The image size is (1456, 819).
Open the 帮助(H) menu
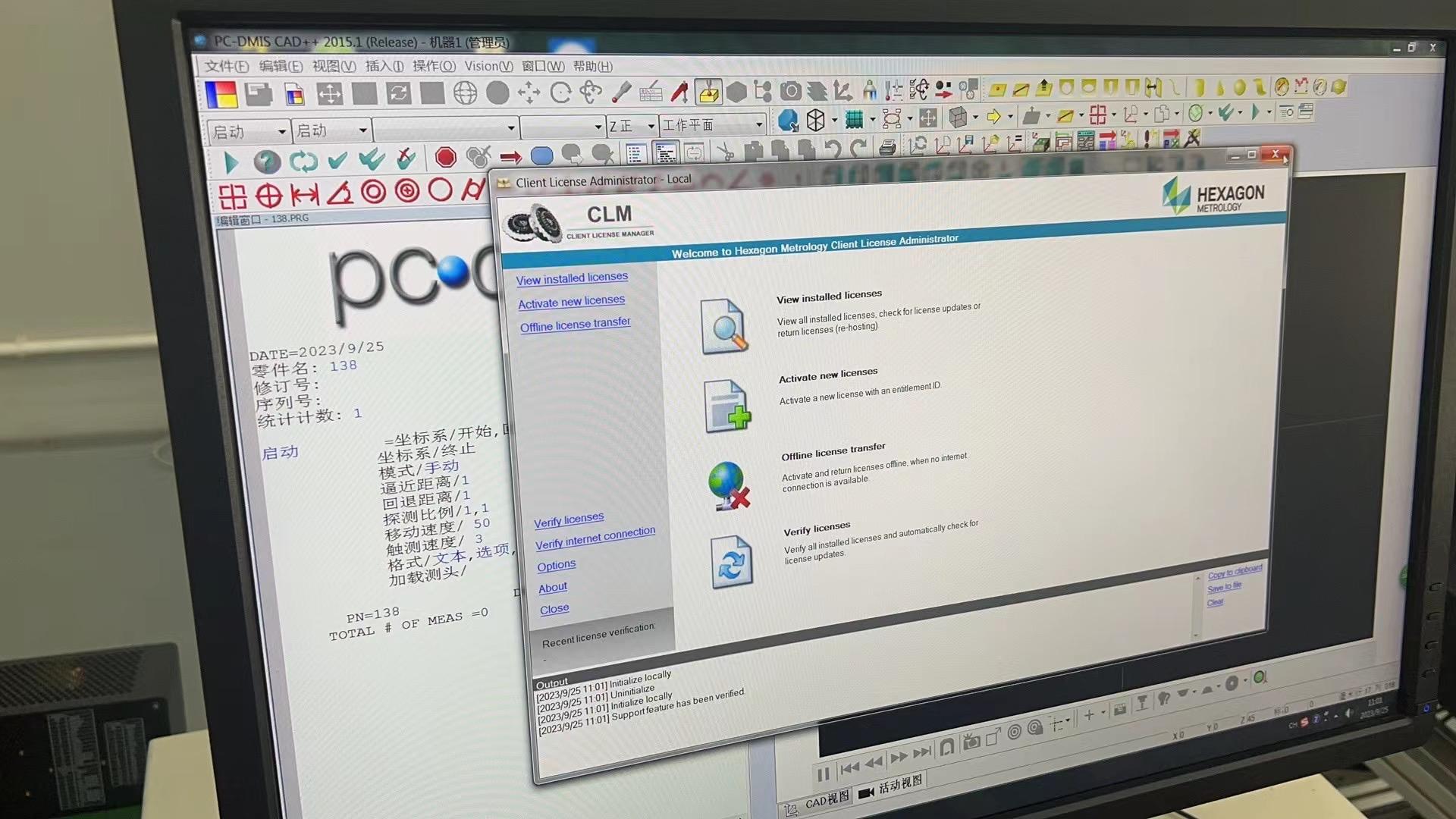pyautogui.click(x=592, y=67)
